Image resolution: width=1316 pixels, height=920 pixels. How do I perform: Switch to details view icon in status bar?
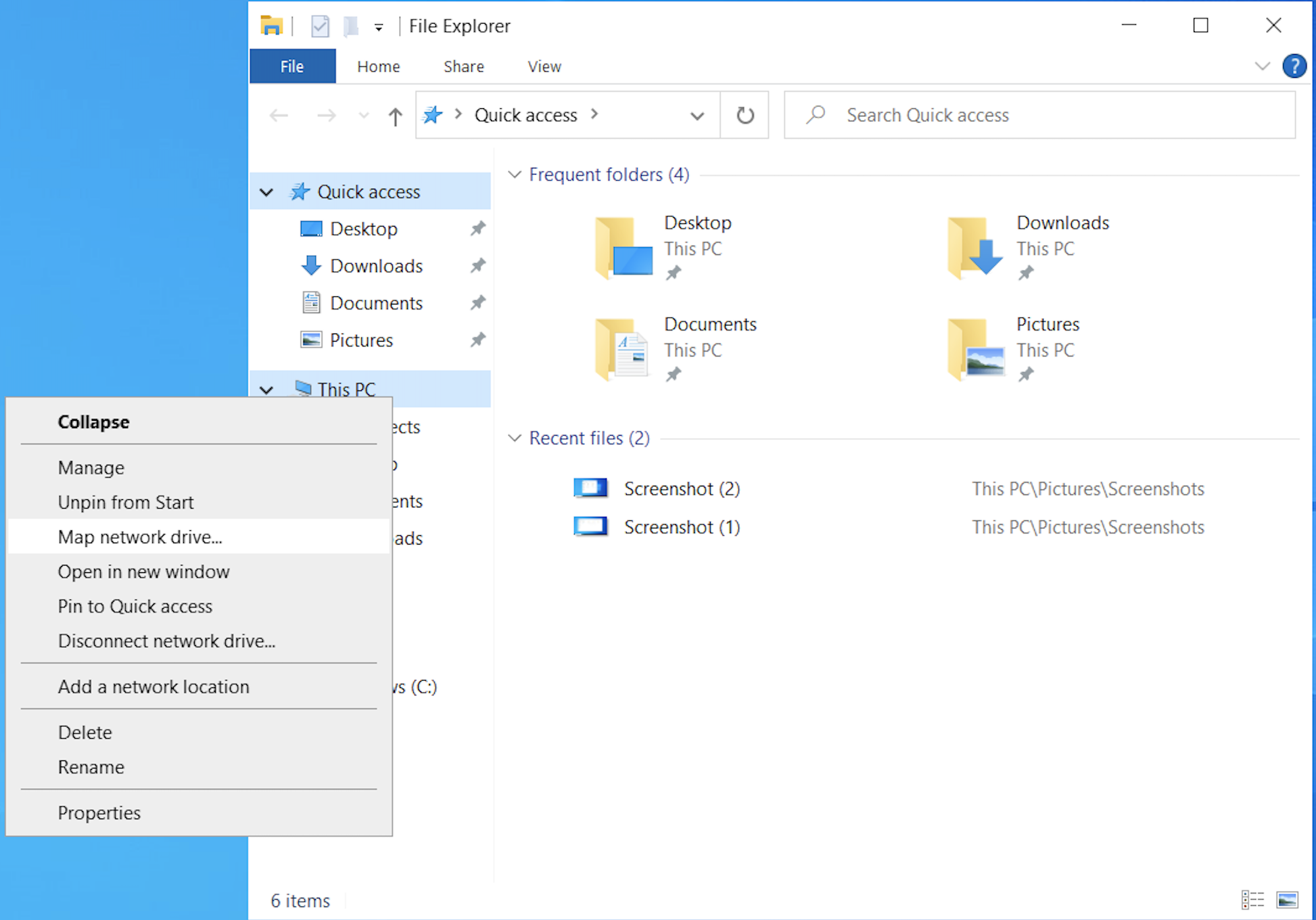click(1252, 899)
